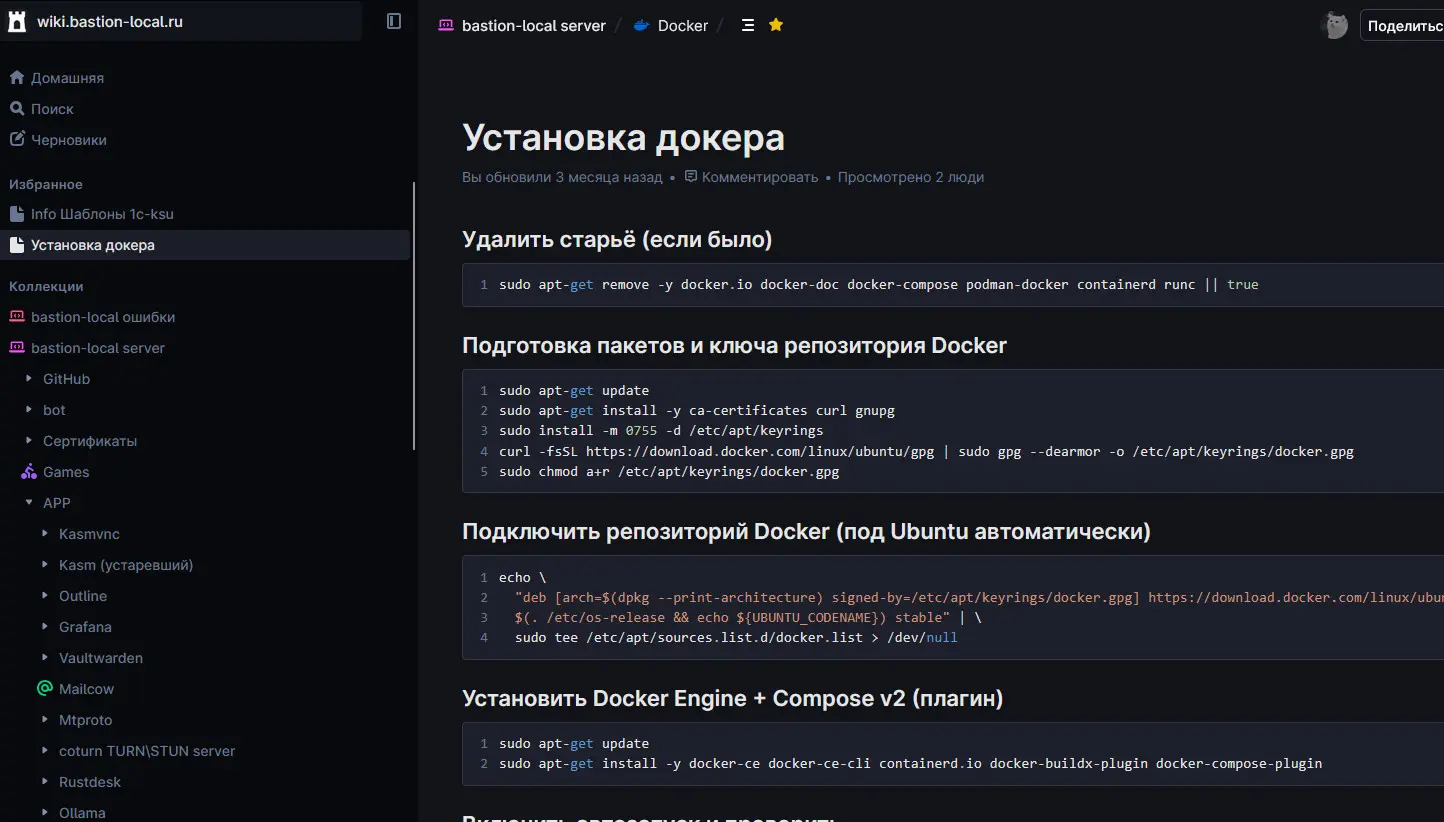The width and height of the screenshot is (1444, 822).
Task: Click the Подключить репозиторий Docker heading
Action: point(806,532)
